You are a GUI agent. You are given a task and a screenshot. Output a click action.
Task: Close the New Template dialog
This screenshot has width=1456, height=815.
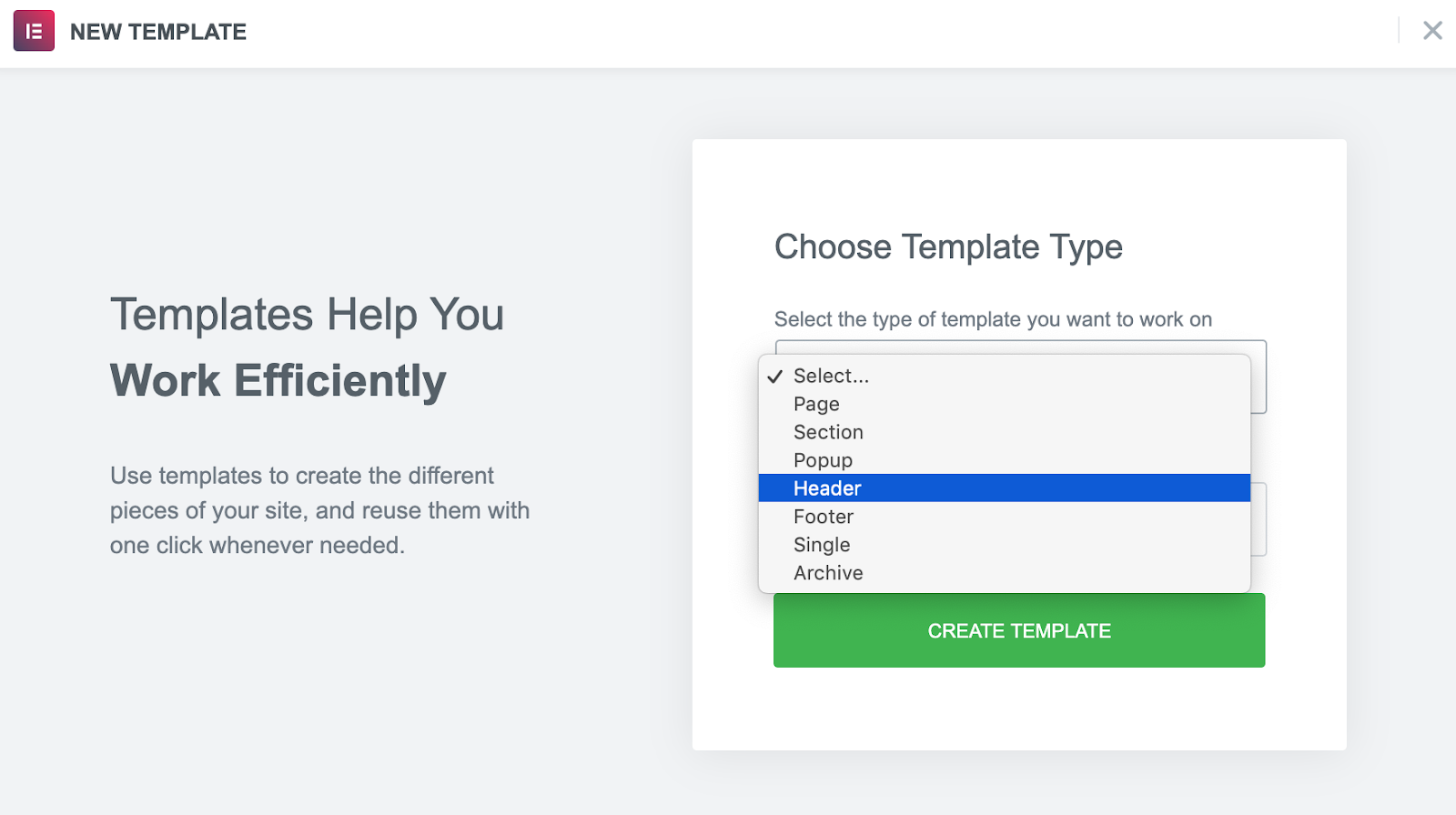pos(1432,31)
